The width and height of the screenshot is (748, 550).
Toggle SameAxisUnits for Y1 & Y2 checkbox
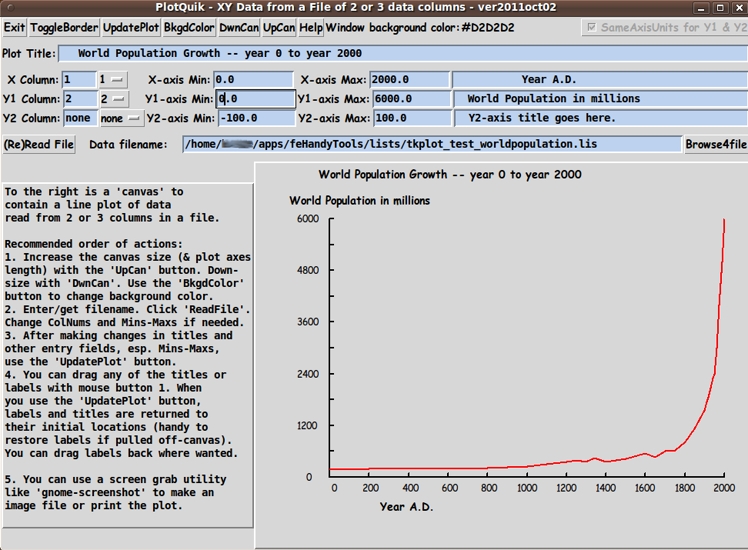(592, 28)
